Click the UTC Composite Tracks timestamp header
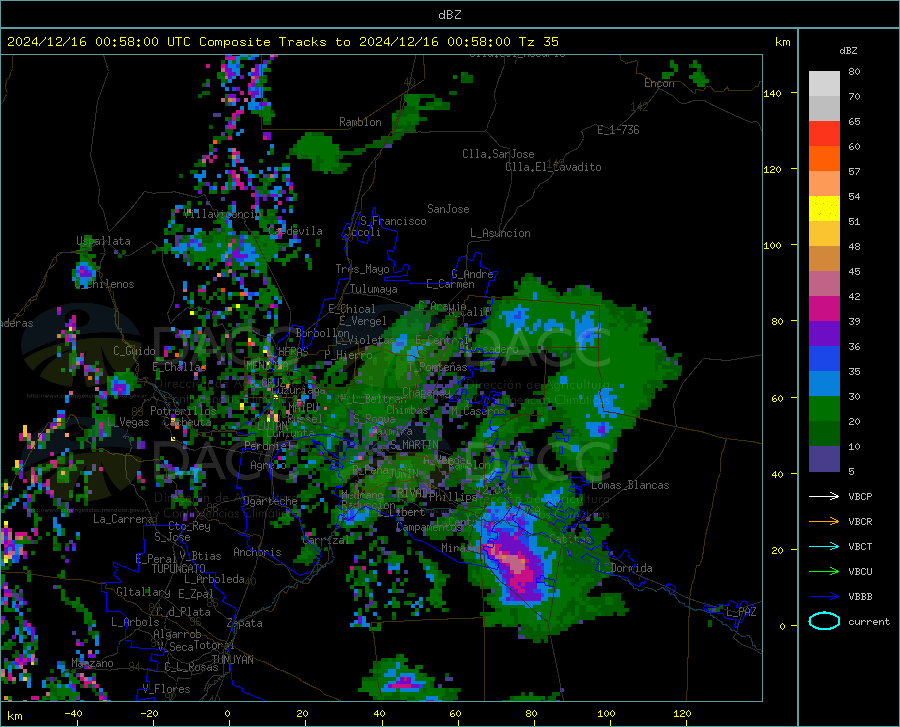This screenshot has width=900, height=727. [x=282, y=42]
